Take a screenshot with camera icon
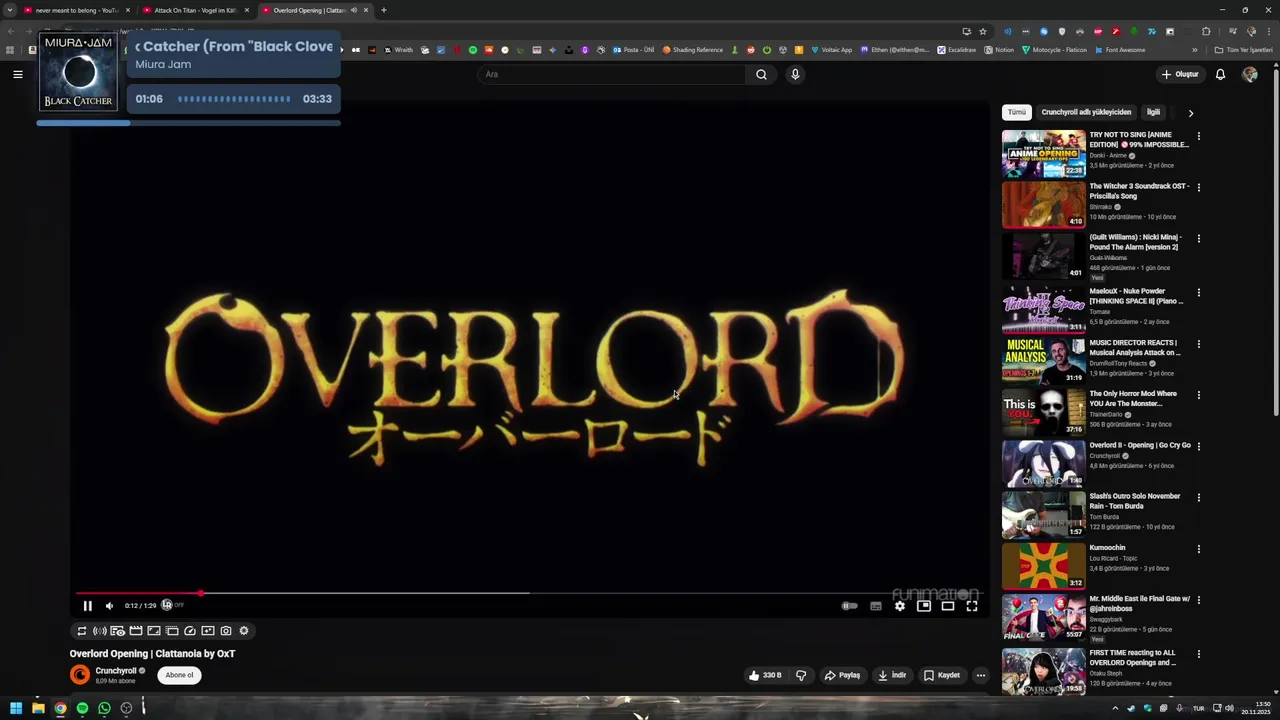 pos(226,631)
